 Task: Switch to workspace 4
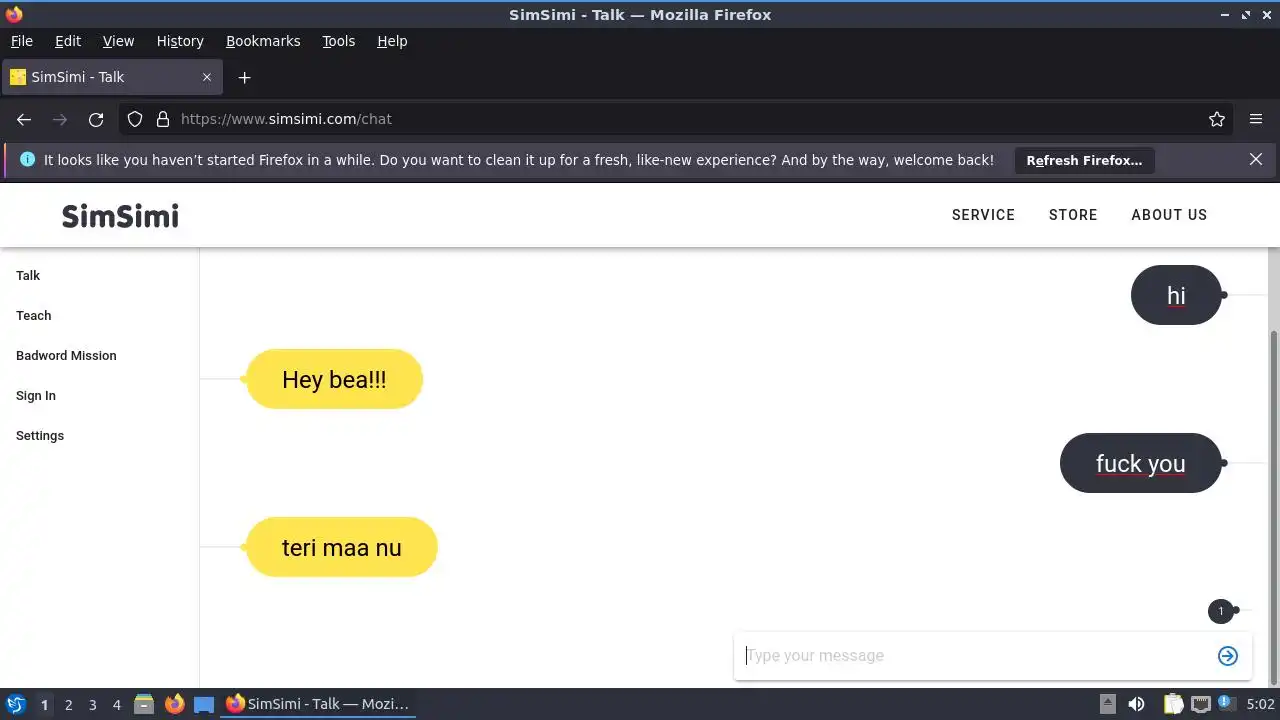tap(116, 705)
